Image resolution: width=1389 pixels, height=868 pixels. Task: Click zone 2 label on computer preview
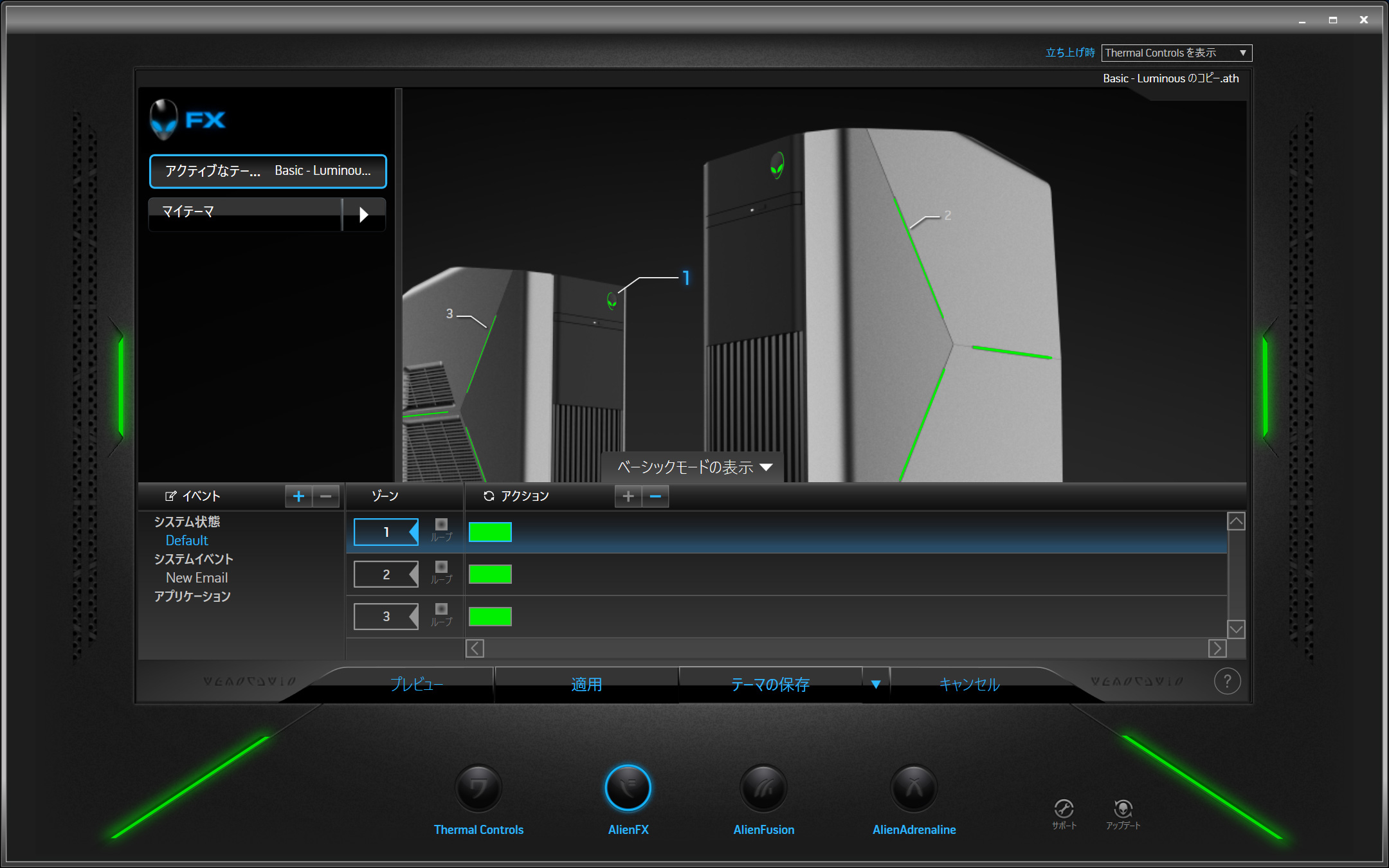947,215
